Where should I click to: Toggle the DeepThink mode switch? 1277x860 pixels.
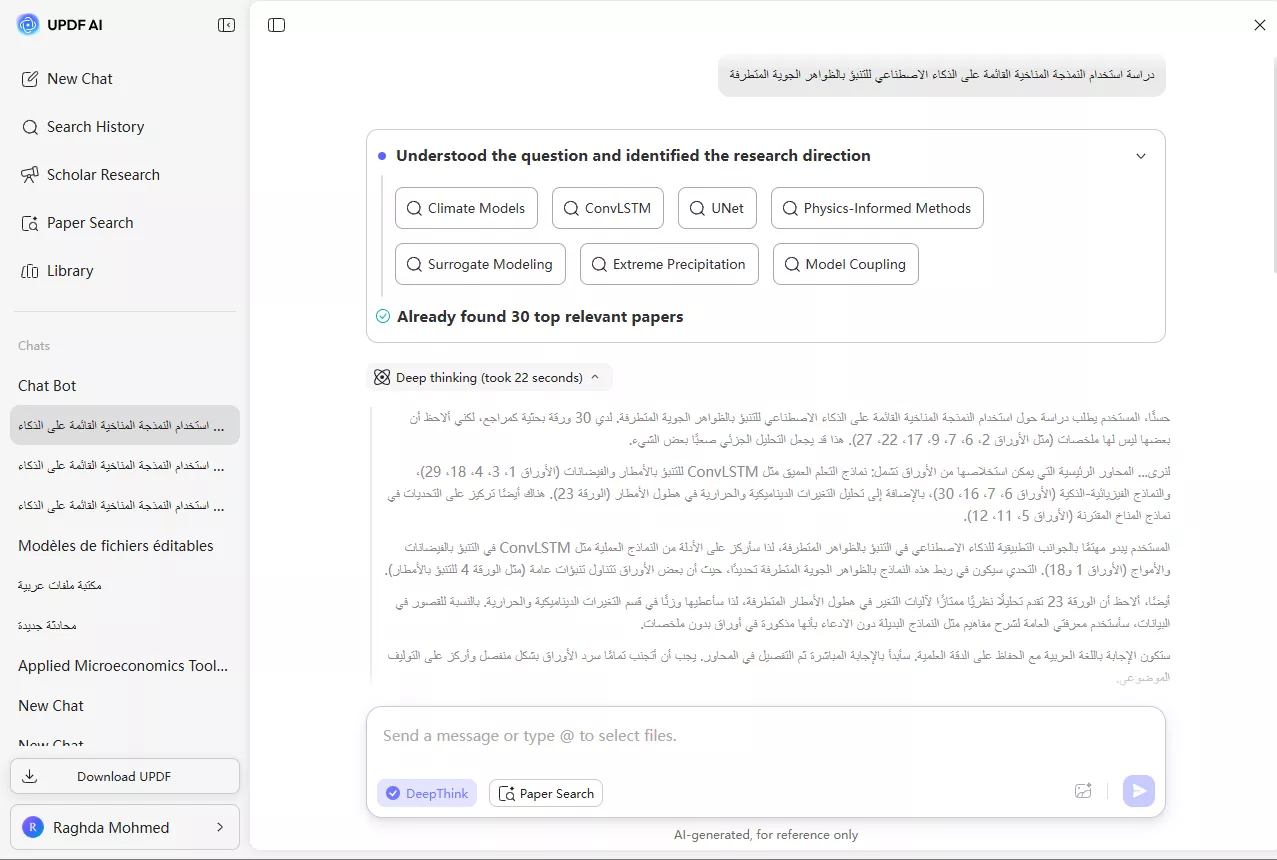tap(426, 792)
